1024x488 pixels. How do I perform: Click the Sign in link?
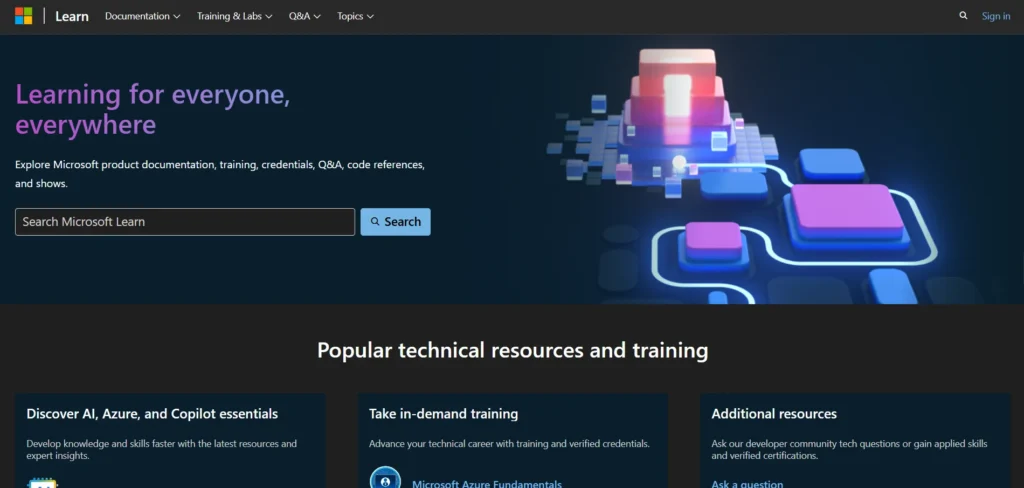[996, 16]
